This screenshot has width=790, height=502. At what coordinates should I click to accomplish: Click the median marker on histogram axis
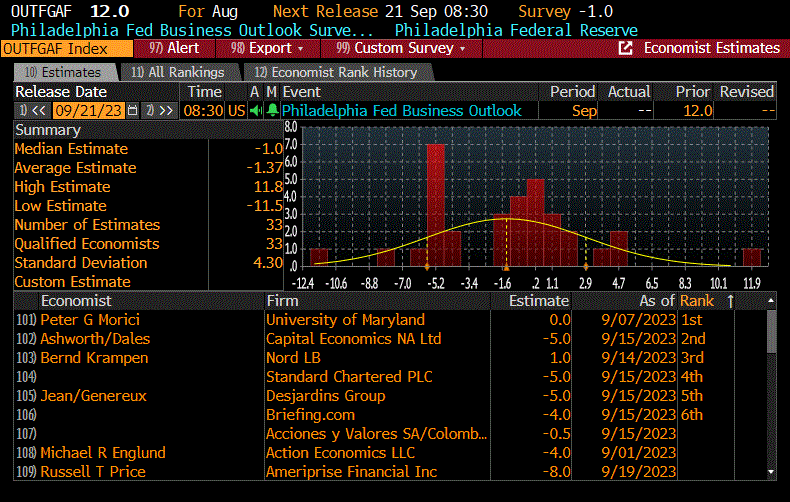click(506, 267)
